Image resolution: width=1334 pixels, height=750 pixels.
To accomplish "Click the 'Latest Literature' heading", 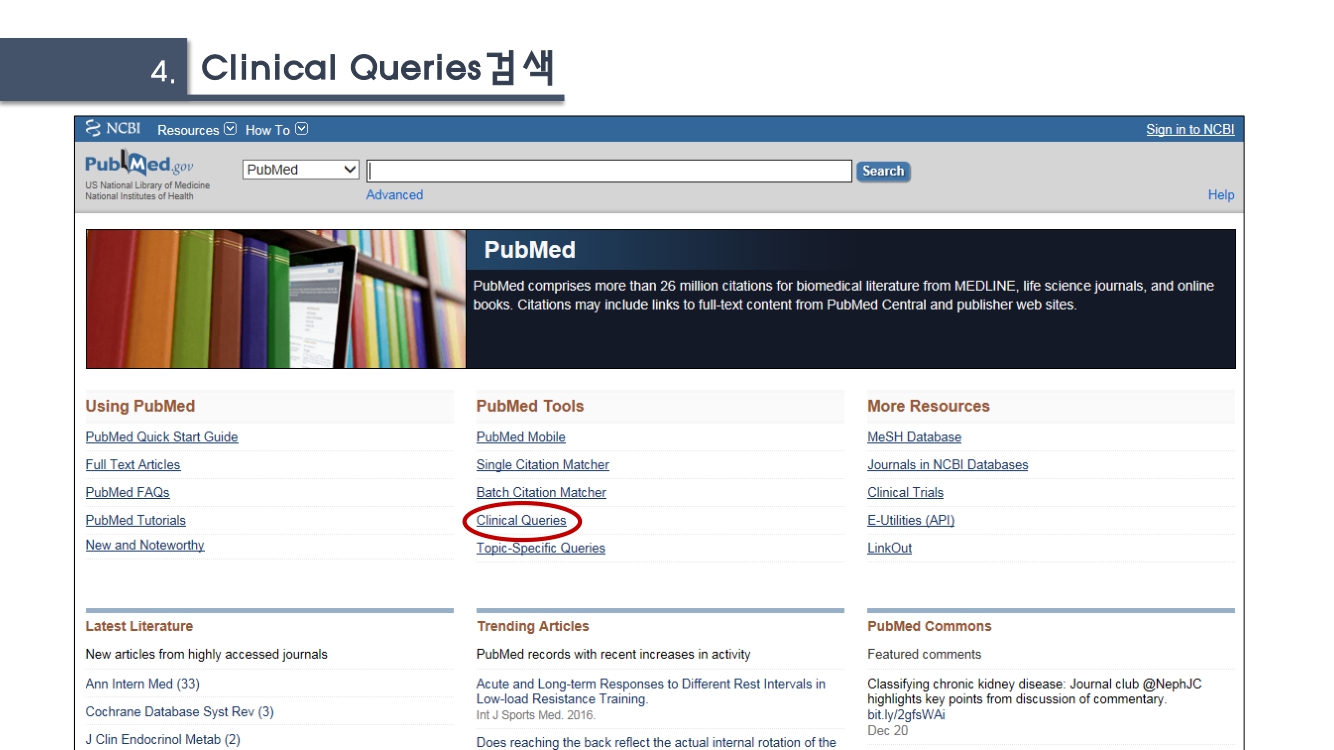I will coord(139,627).
